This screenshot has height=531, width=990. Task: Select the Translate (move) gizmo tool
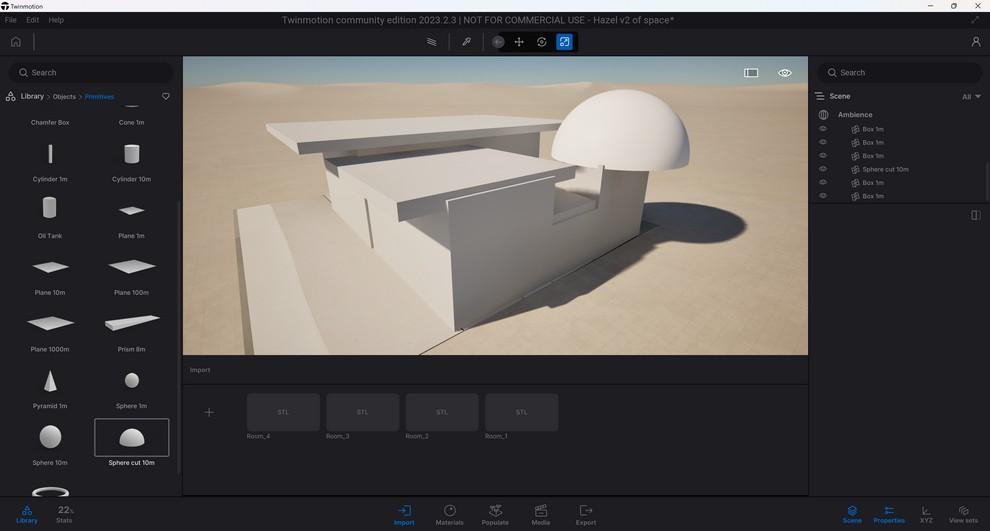519,42
